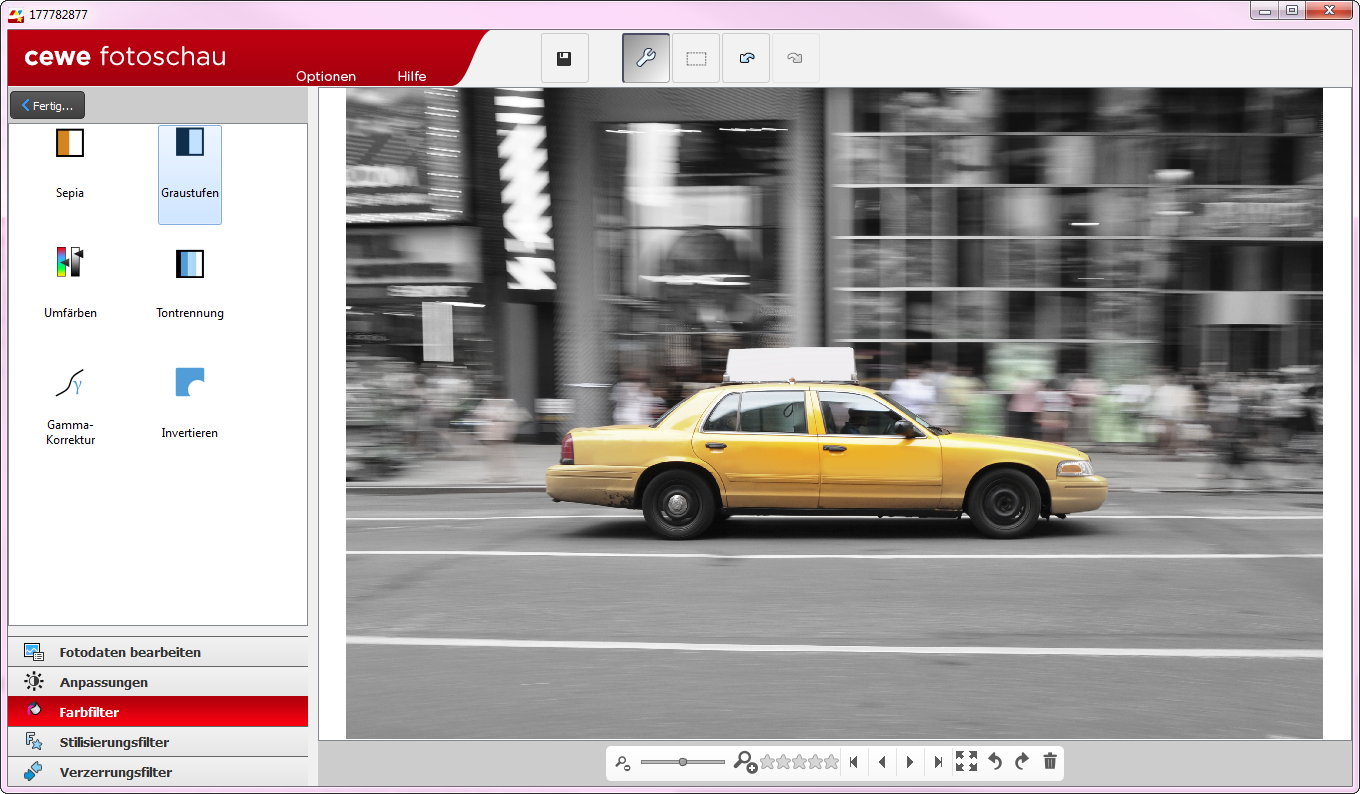The height and width of the screenshot is (794, 1360).
Task: Click the blue undo arrow in toolbar
Action: click(746, 59)
